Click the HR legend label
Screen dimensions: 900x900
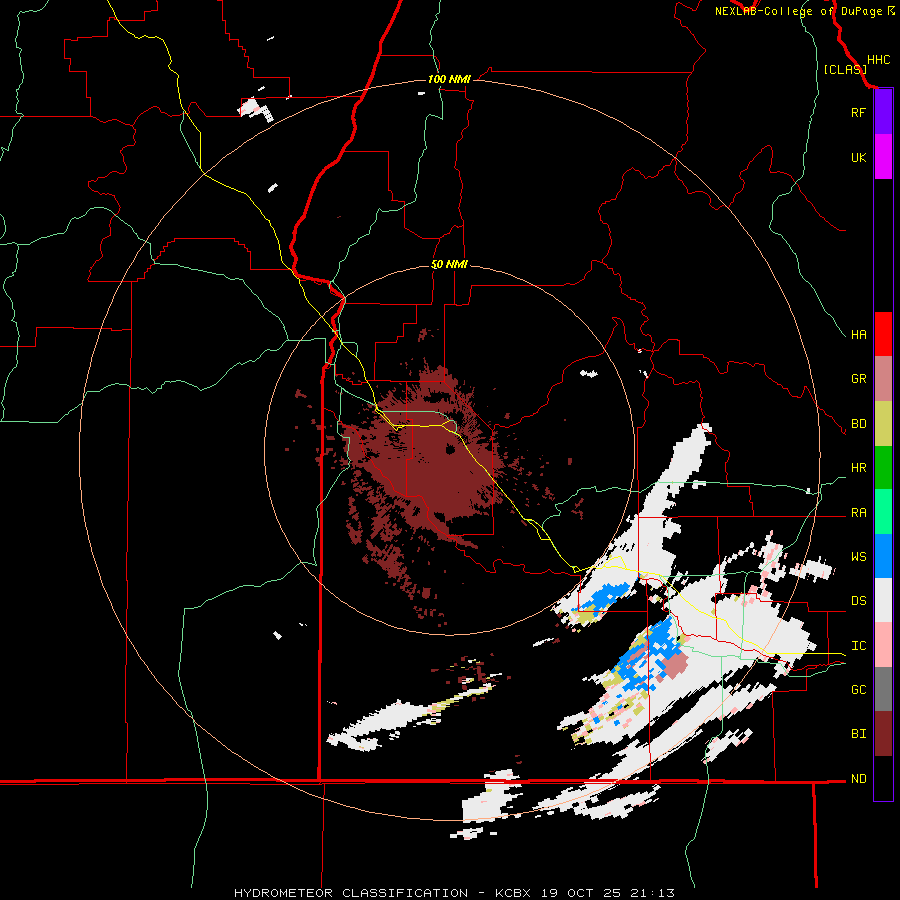pyautogui.click(x=858, y=468)
